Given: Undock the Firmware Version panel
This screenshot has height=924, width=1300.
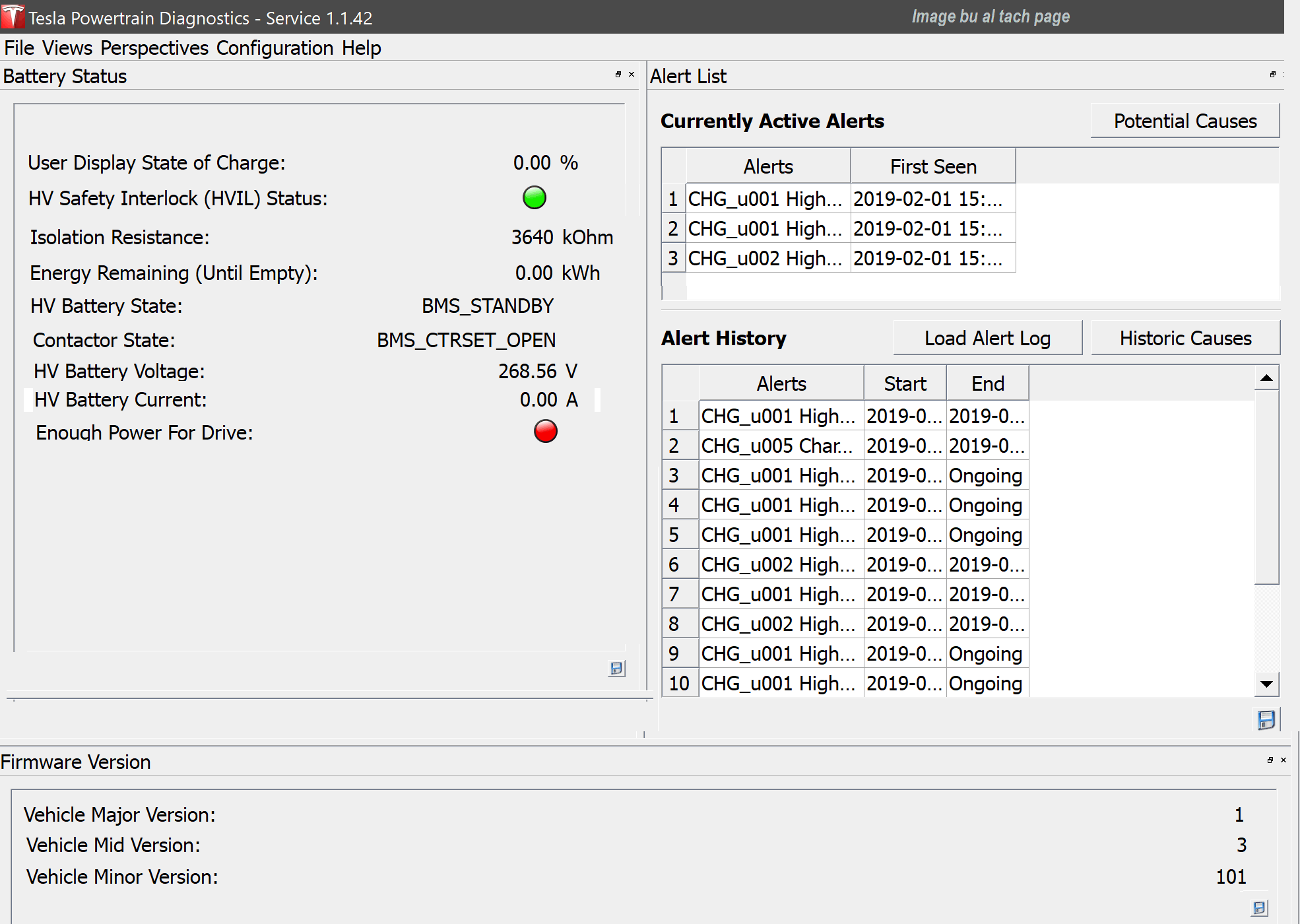Looking at the screenshot, I should [x=1270, y=760].
